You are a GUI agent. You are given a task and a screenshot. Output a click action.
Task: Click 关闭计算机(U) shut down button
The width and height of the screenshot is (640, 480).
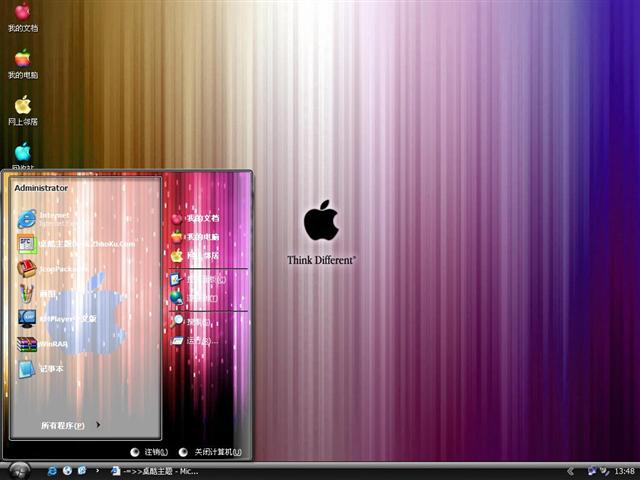point(211,452)
